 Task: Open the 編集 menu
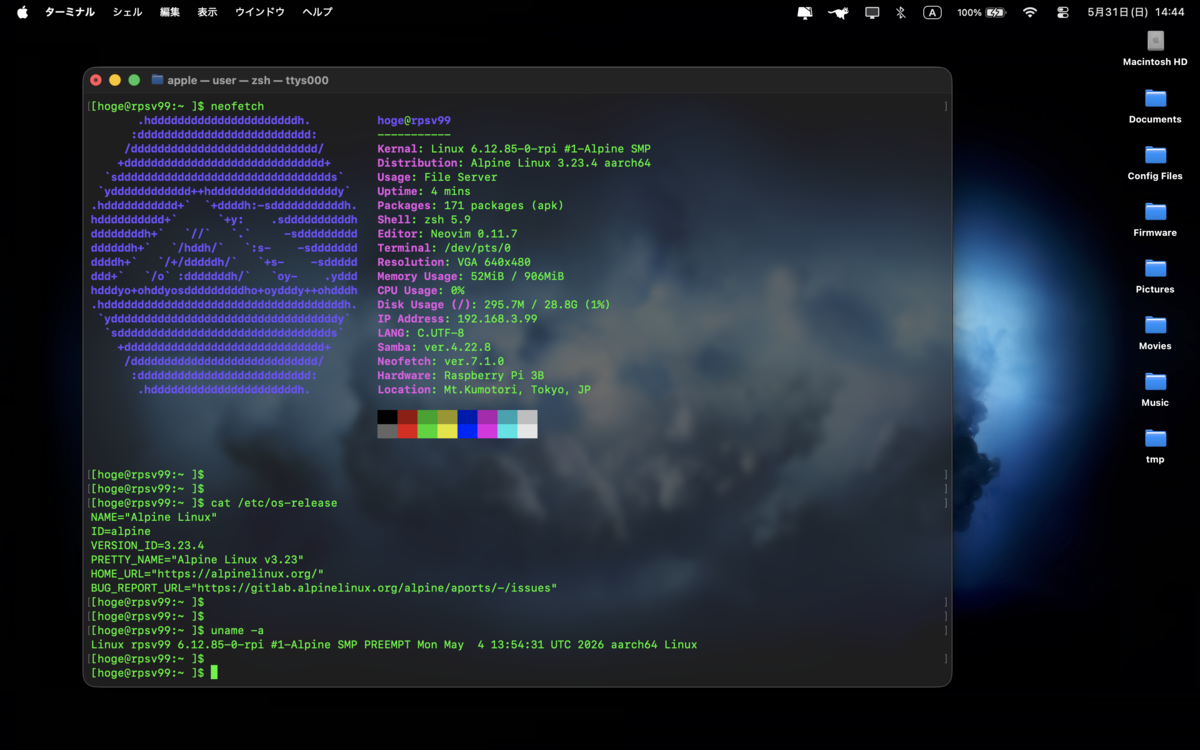tap(170, 12)
